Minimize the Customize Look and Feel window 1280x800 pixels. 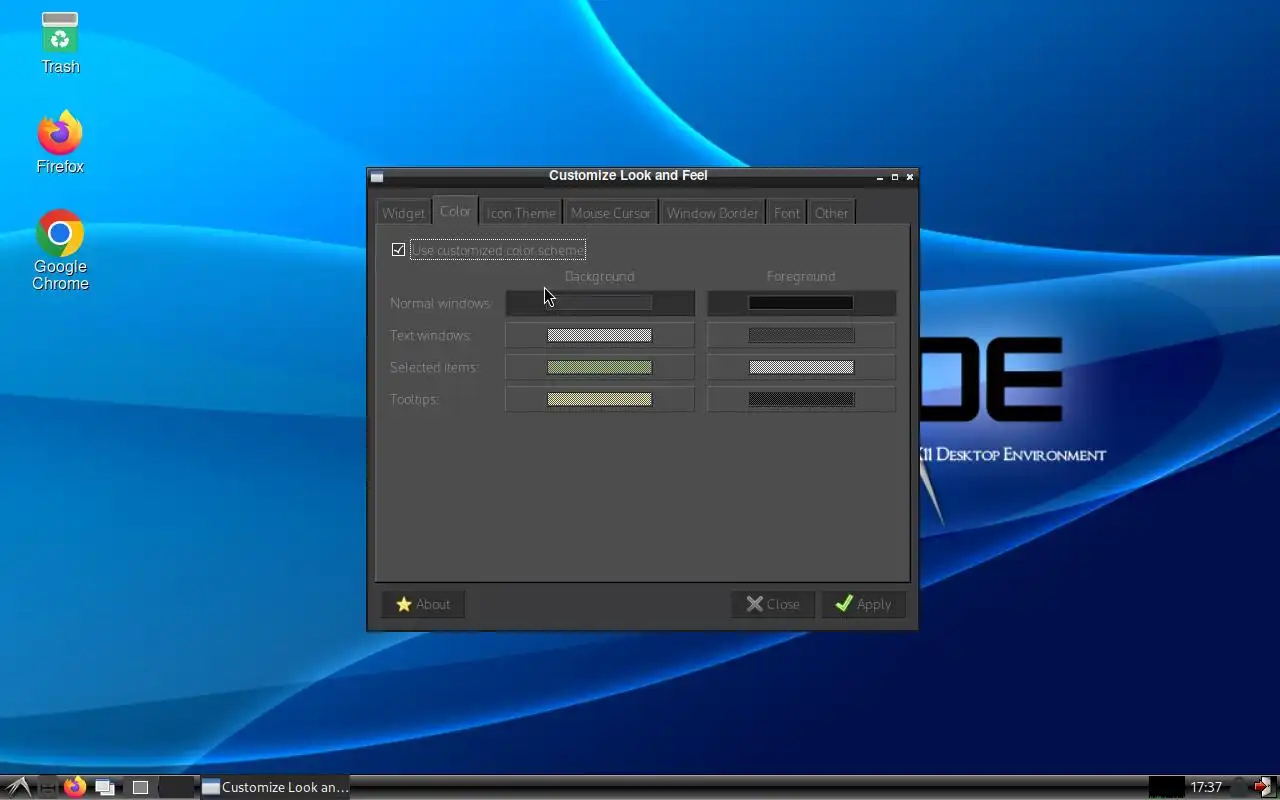(880, 177)
